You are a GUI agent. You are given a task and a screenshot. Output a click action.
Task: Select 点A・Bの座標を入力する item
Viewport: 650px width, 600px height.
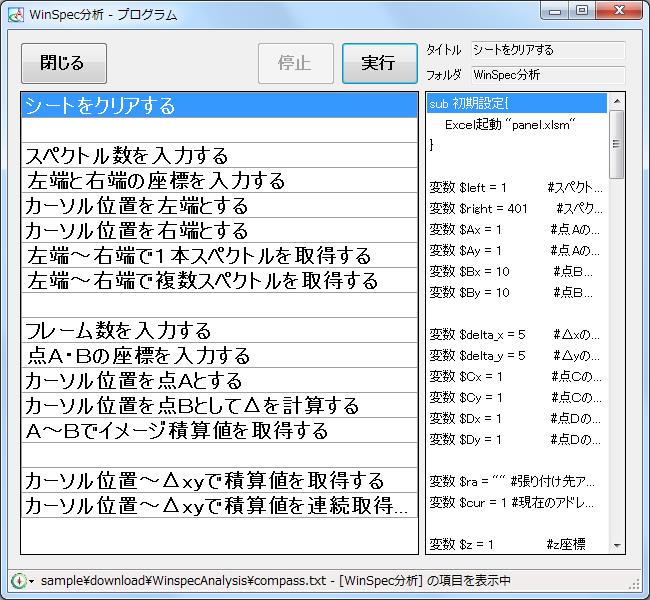pyautogui.click(x=219, y=356)
